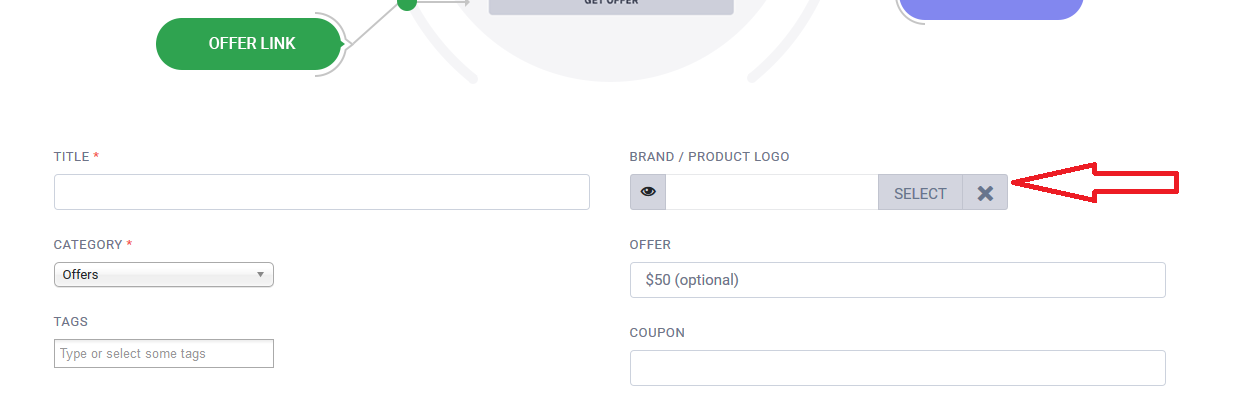Click the Tags select field

pyautogui.click(x=163, y=353)
